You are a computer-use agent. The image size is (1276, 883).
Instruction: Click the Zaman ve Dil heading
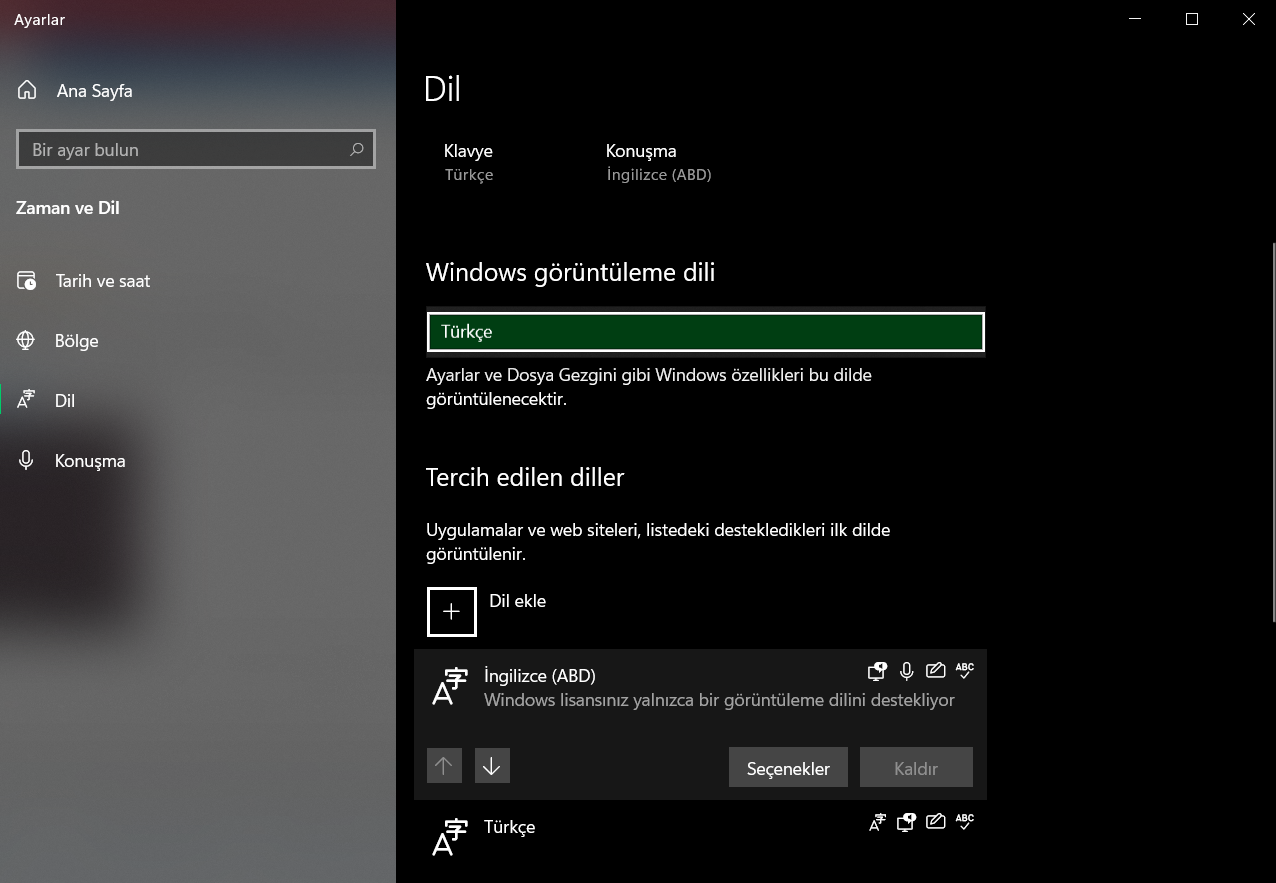(68, 208)
